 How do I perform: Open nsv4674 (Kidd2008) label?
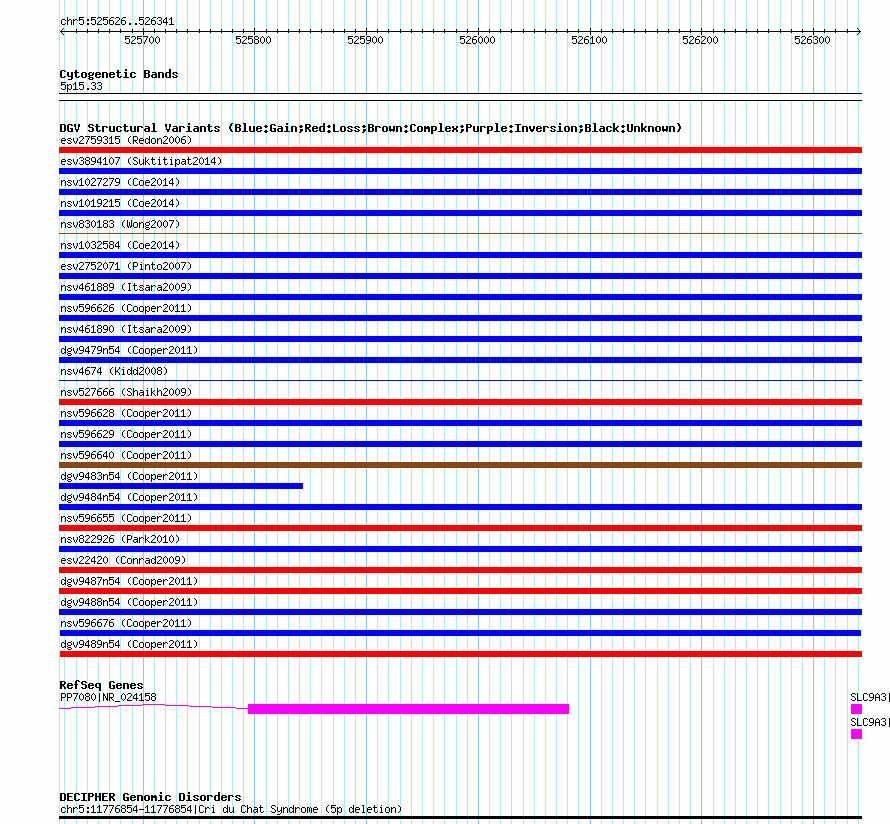click(x=114, y=371)
